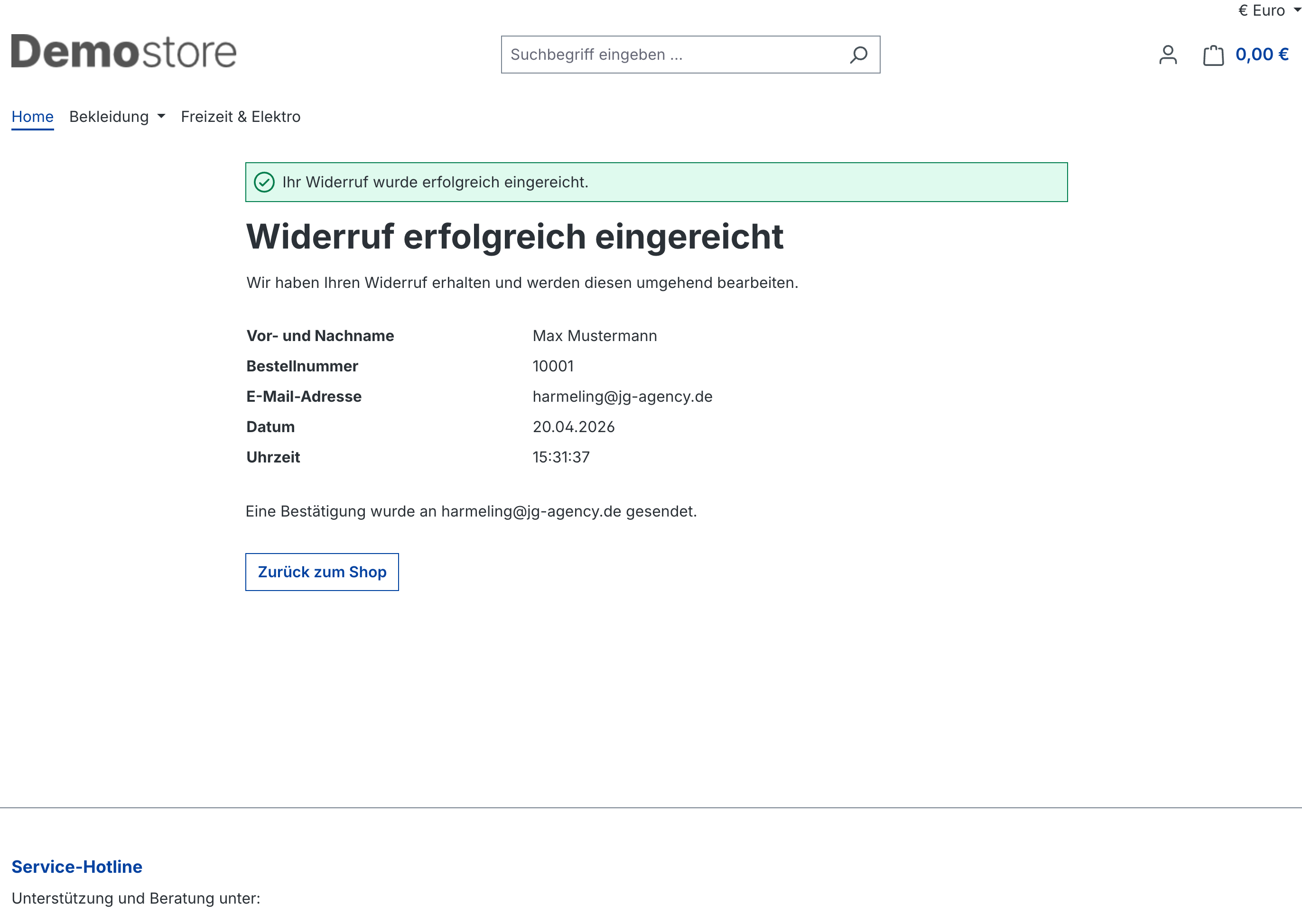The width and height of the screenshot is (1302, 924).
Task: Click the success alert banner text
Action: click(435, 182)
